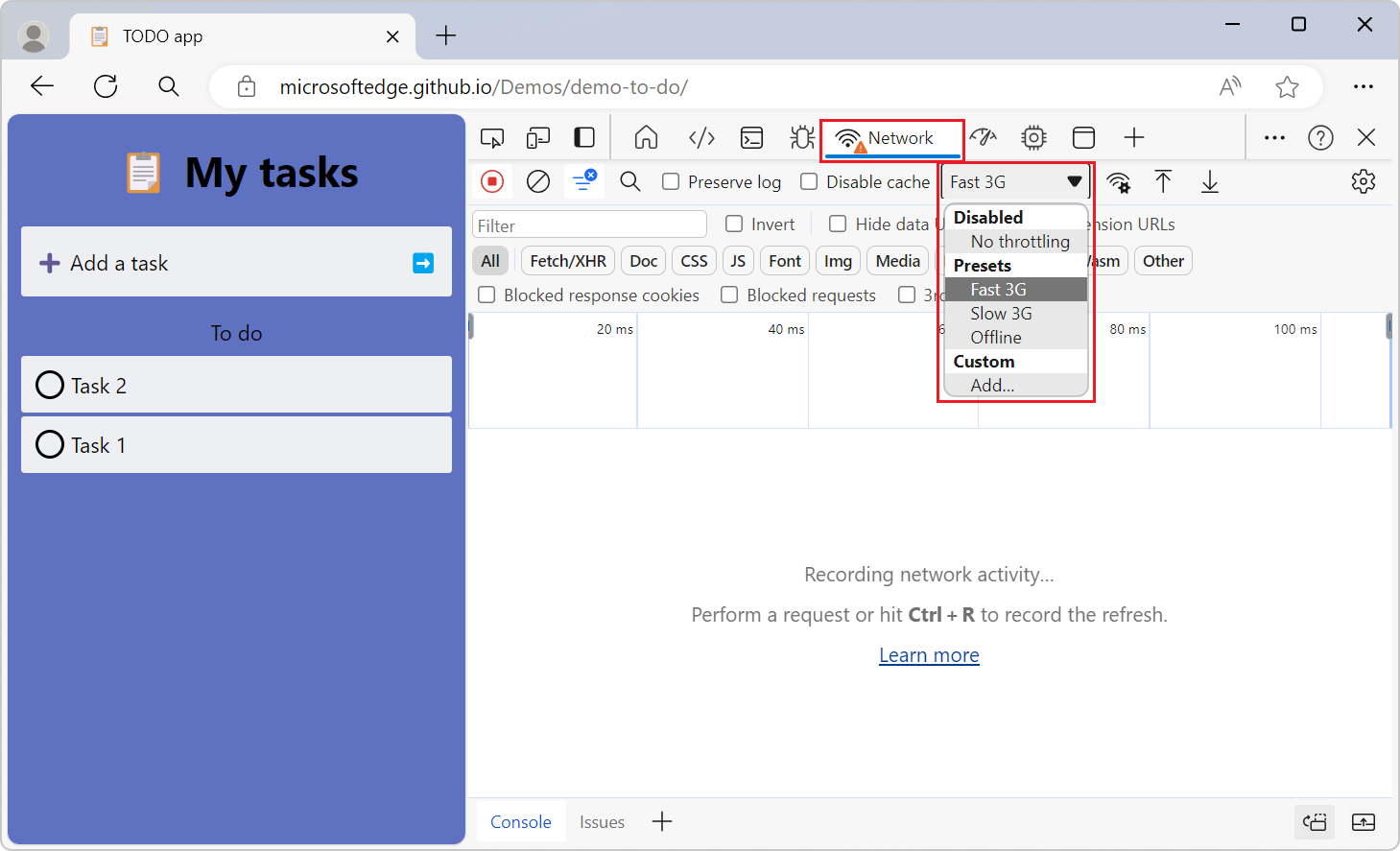The width and height of the screenshot is (1400, 851).
Task: Open the Sources bug icon tool
Action: click(802, 137)
